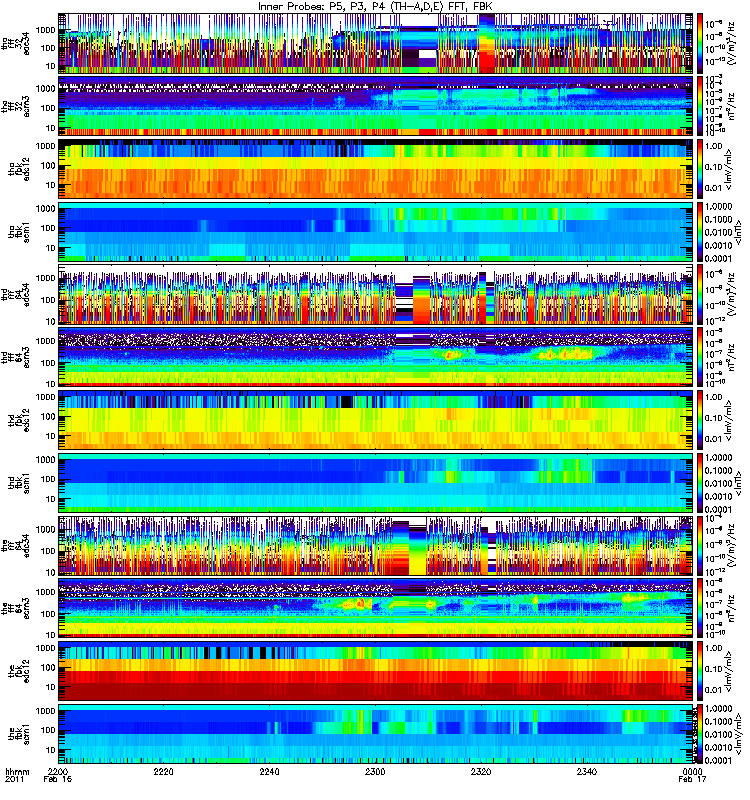
Task: Click the '2011' year label
Action: [14, 779]
